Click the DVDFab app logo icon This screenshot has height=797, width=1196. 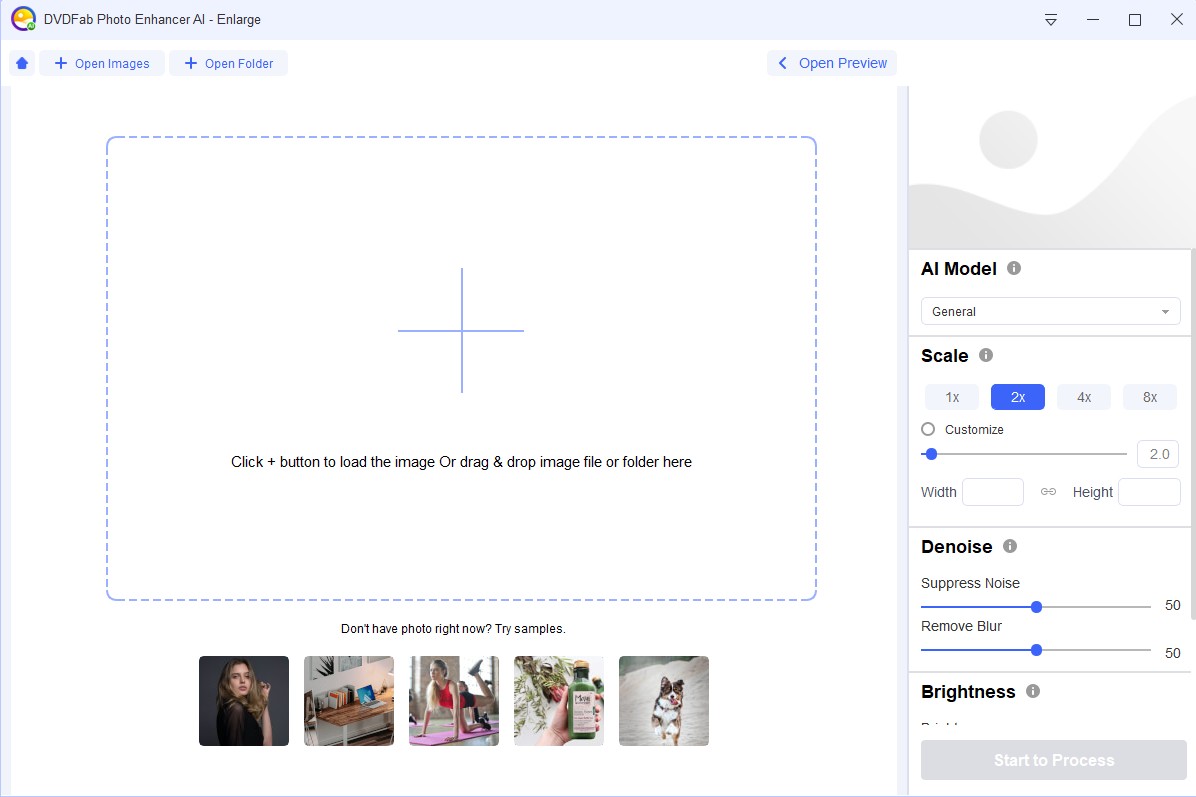pyautogui.click(x=24, y=19)
